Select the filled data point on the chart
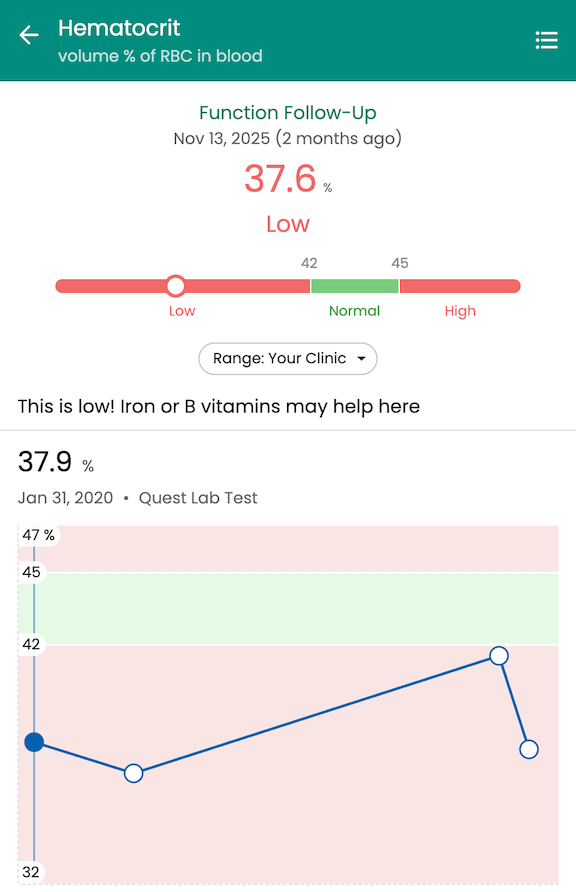The width and height of the screenshot is (576, 892). click(x=34, y=742)
